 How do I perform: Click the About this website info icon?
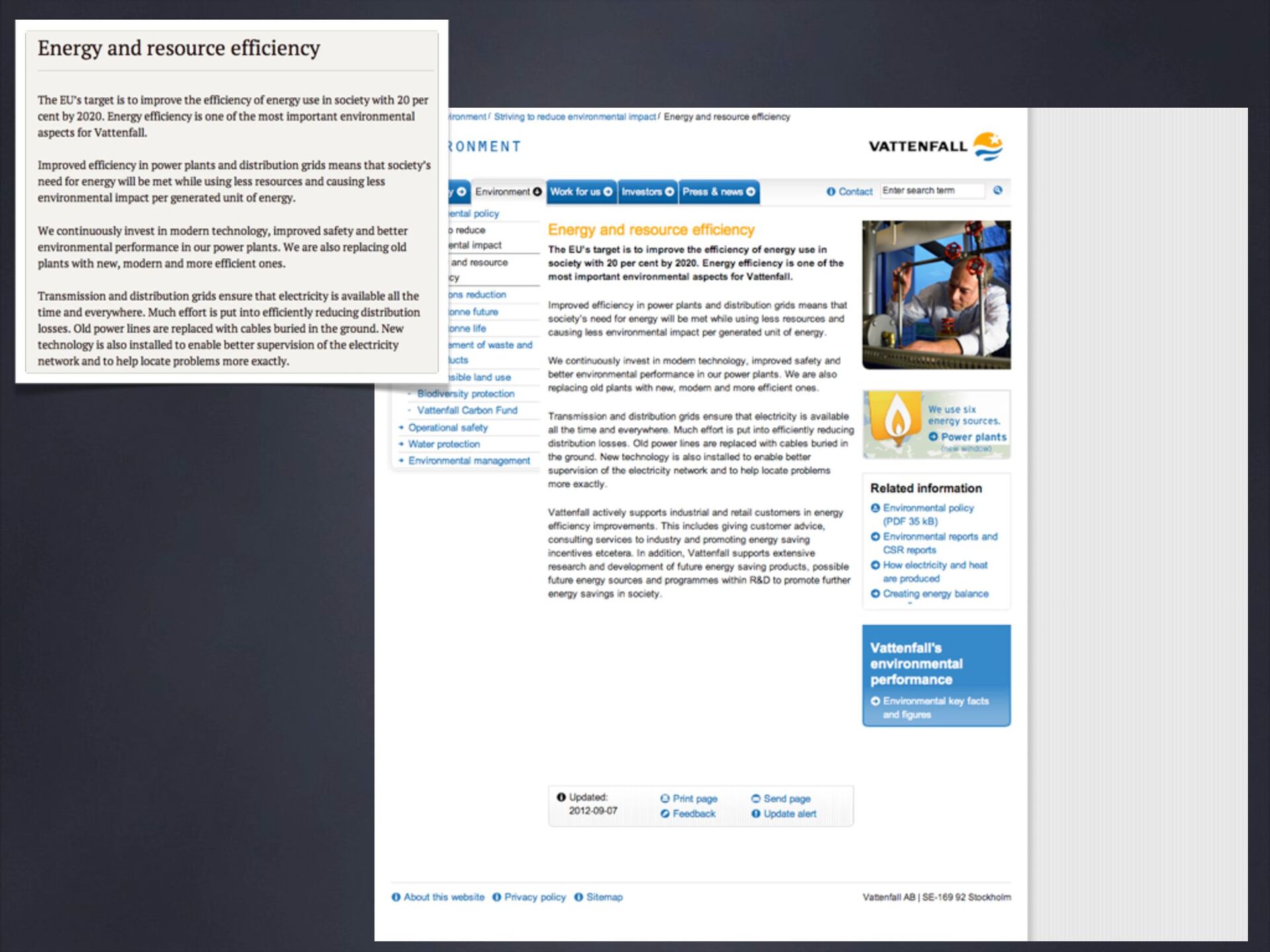(x=396, y=897)
